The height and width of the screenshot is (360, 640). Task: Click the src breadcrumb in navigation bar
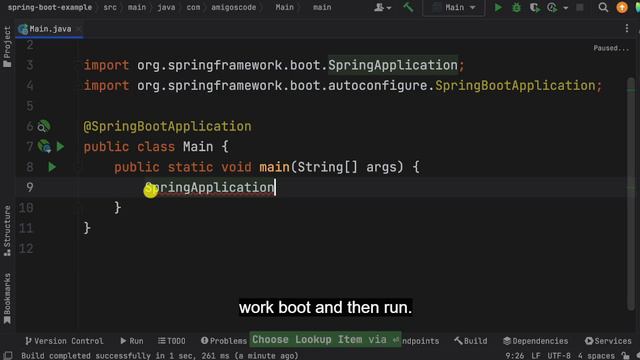point(110,7)
